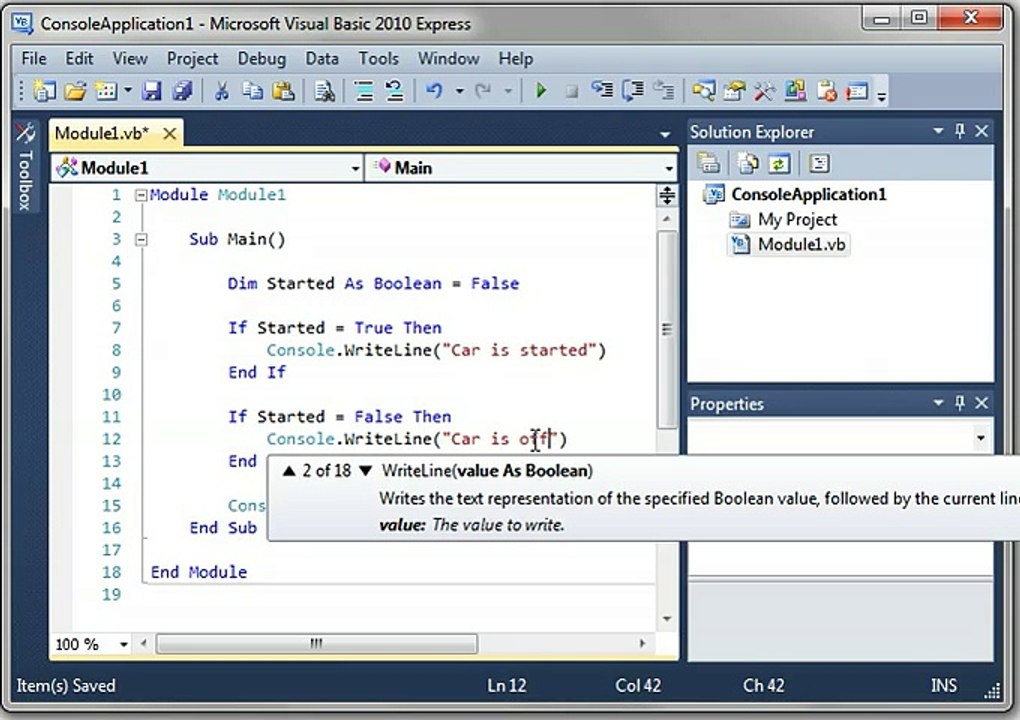Collapse the Sub Main outlining region
Viewport: 1020px width, 720px height.
click(141, 240)
